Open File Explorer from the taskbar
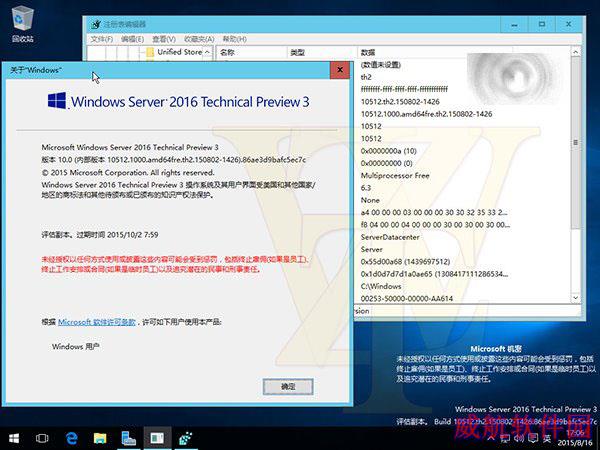 coord(100,438)
